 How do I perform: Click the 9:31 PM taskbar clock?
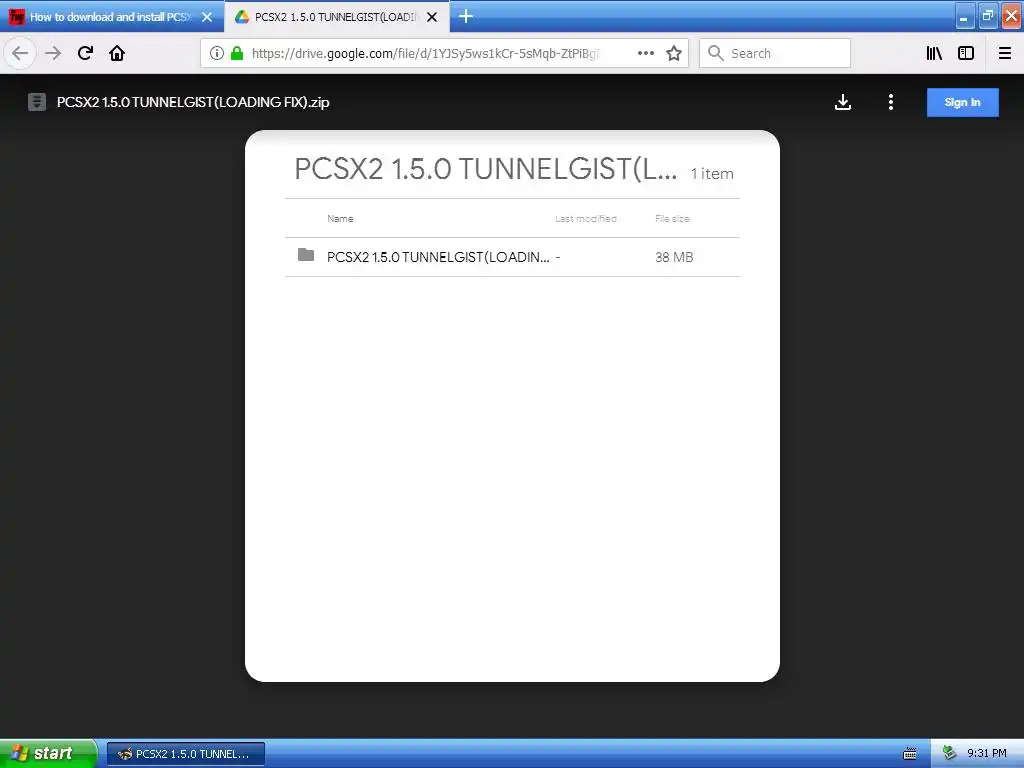(987, 754)
